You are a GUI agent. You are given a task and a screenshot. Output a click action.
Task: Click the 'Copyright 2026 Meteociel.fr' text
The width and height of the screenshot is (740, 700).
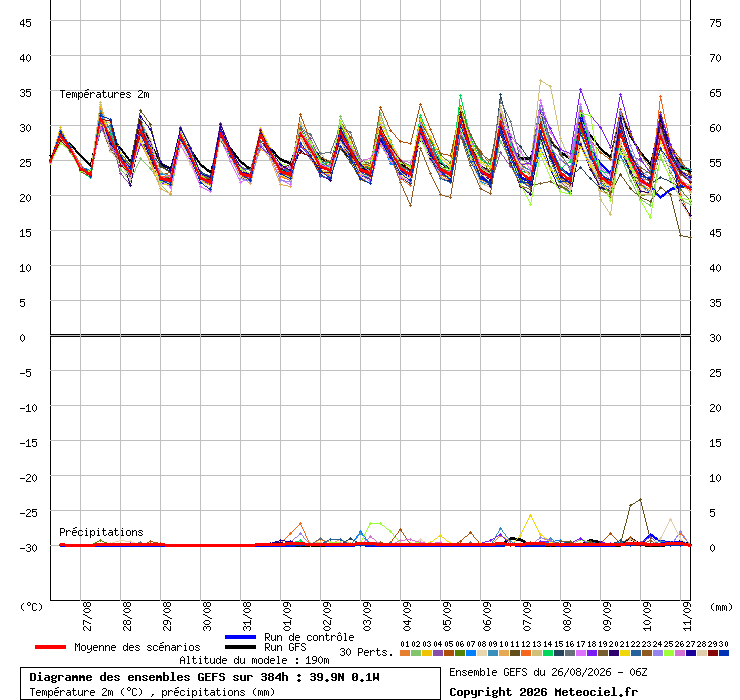[x=543, y=692]
